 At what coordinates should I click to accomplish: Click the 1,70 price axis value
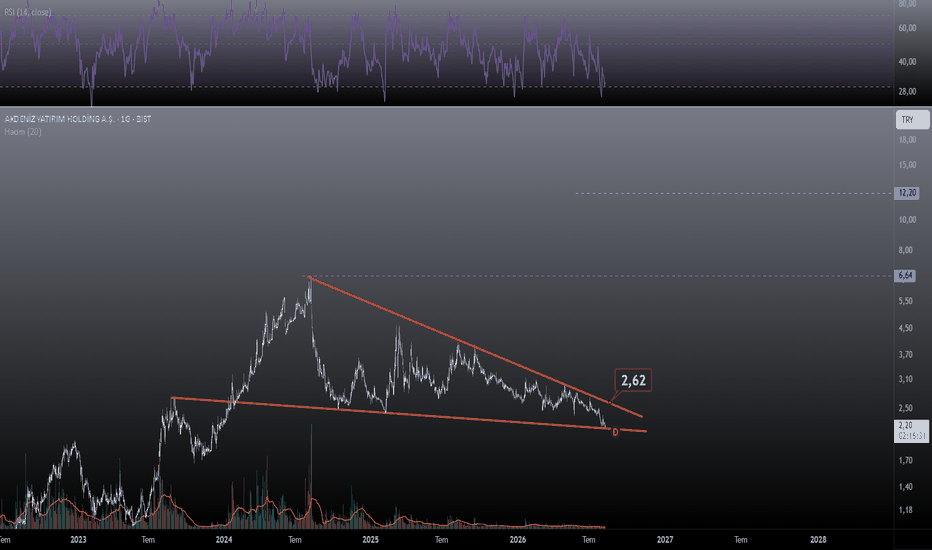pos(905,460)
